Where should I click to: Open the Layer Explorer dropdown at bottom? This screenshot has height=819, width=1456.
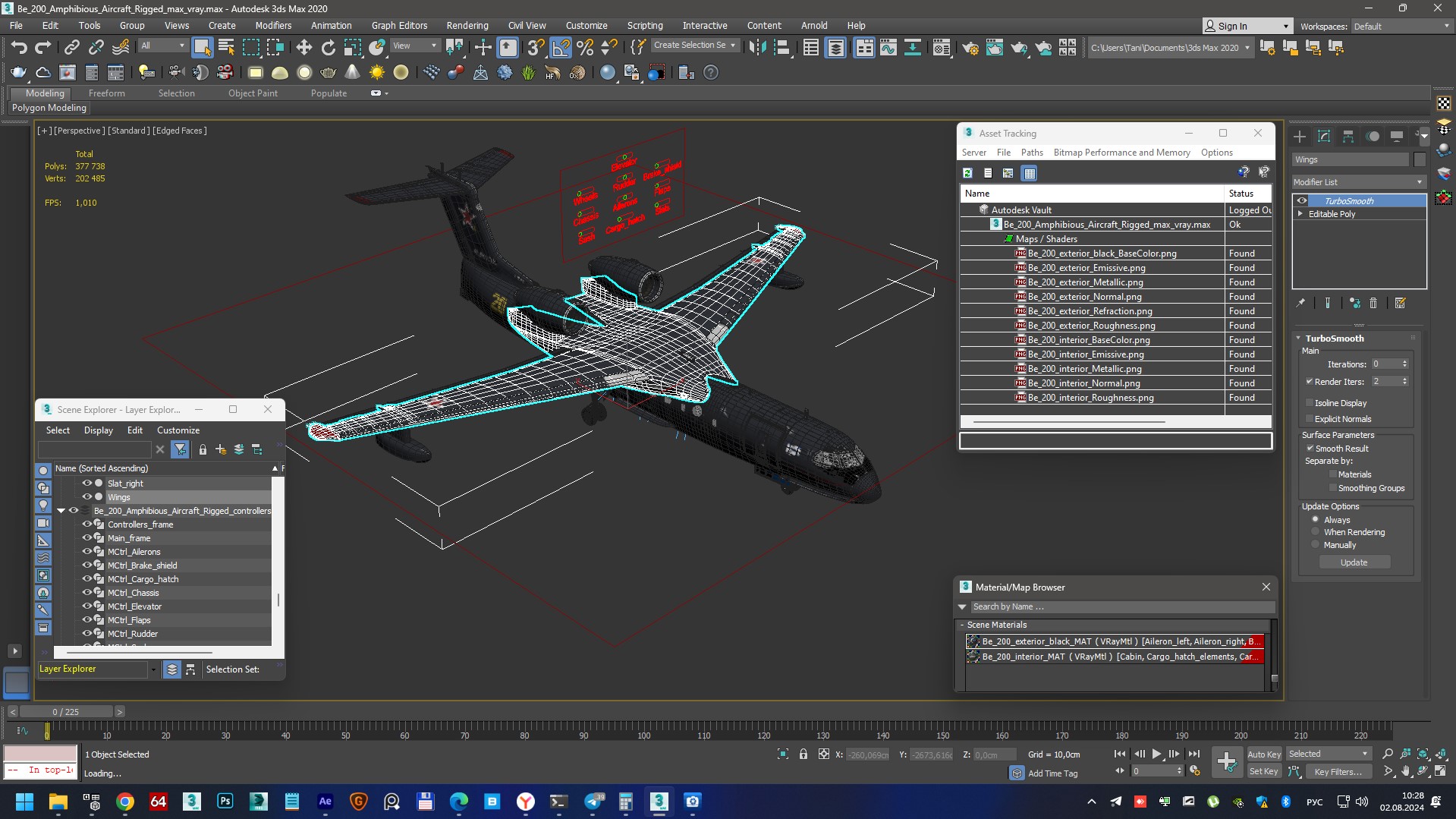(153, 669)
